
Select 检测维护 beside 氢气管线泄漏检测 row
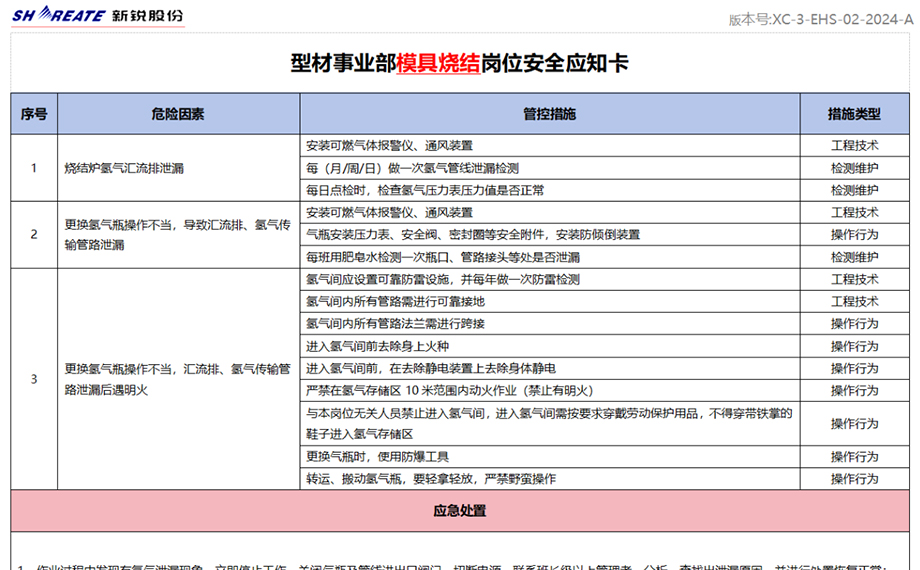coord(854,168)
